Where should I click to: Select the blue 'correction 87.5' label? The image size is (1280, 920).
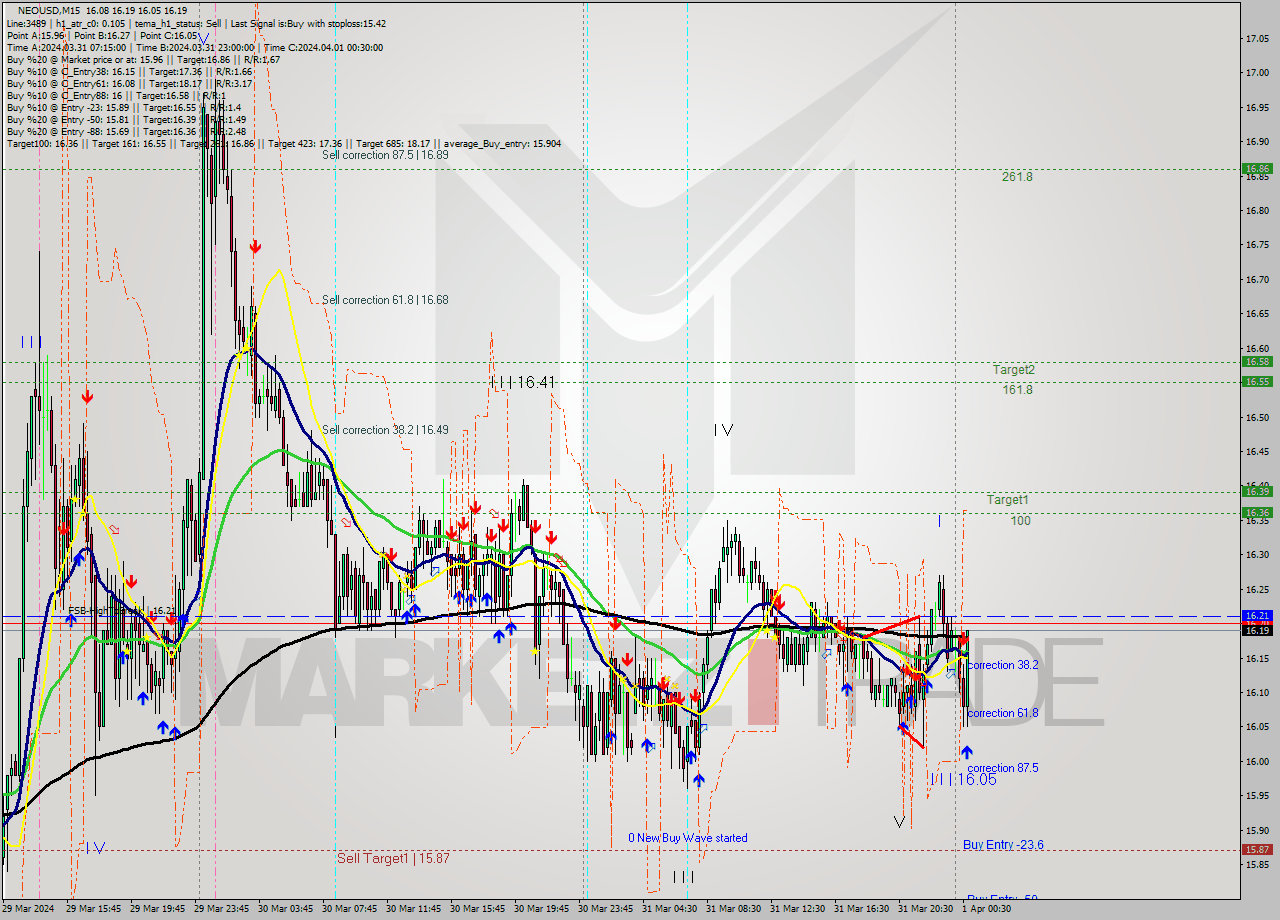[x=1003, y=768]
